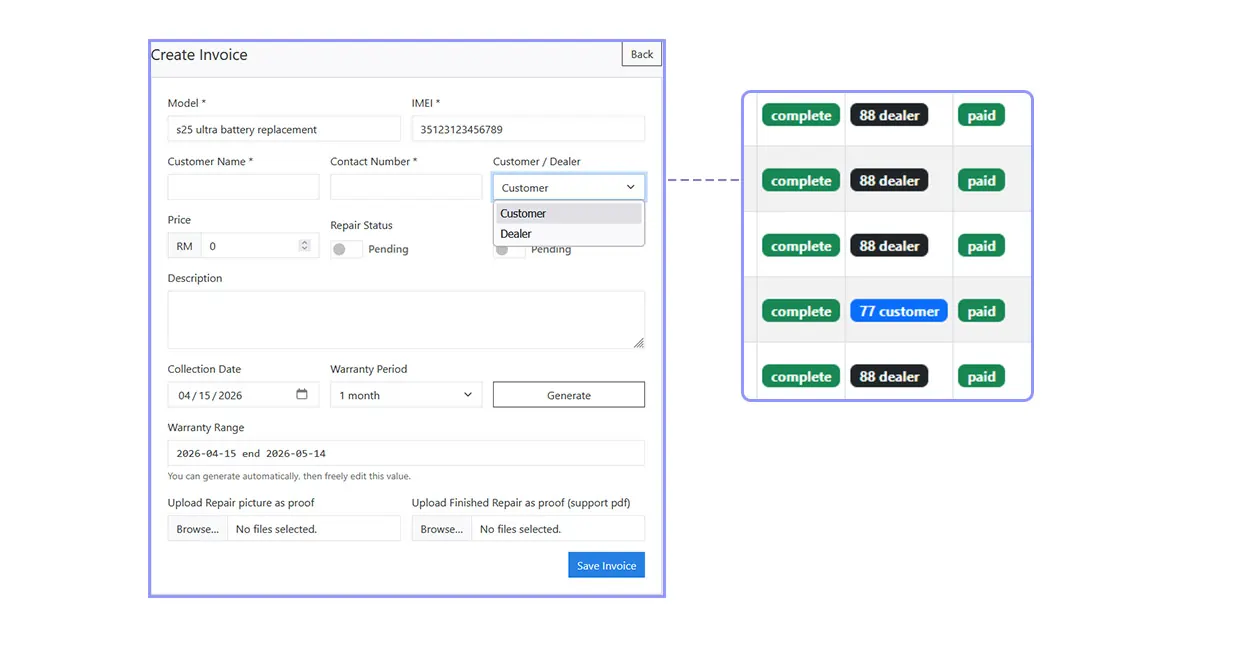Focus the Contact Number field
This screenshot has width=1260, height=660.
tap(406, 187)
